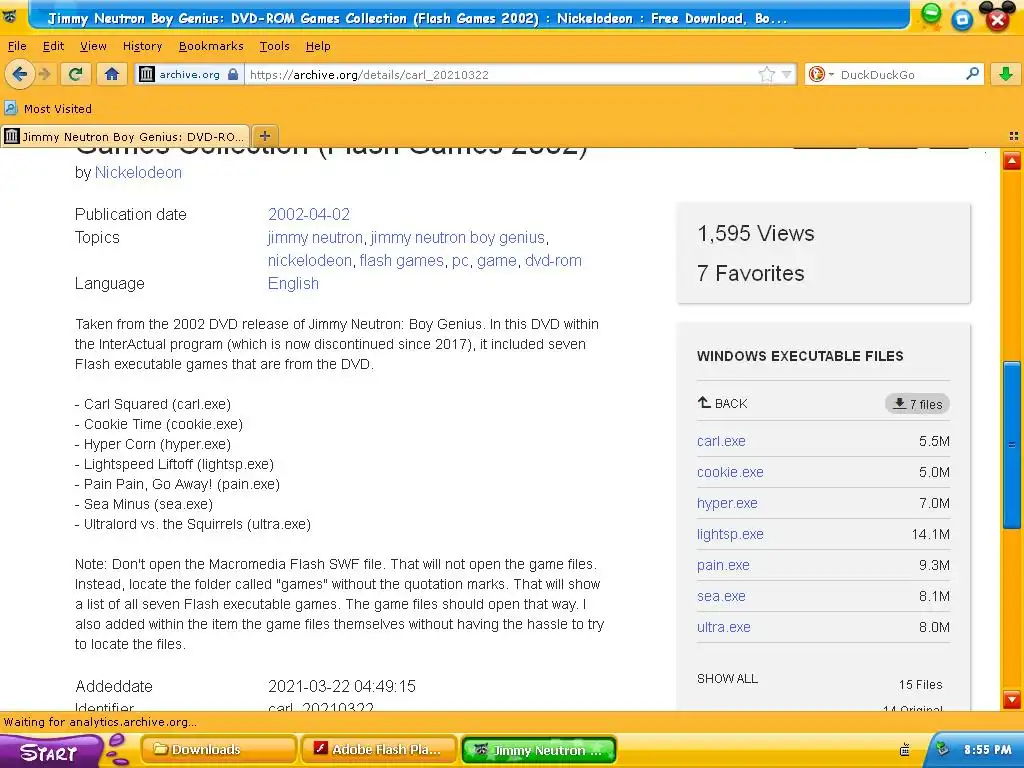
Task: Open the downloads green arrow button
Action: tap(1006, 74)
